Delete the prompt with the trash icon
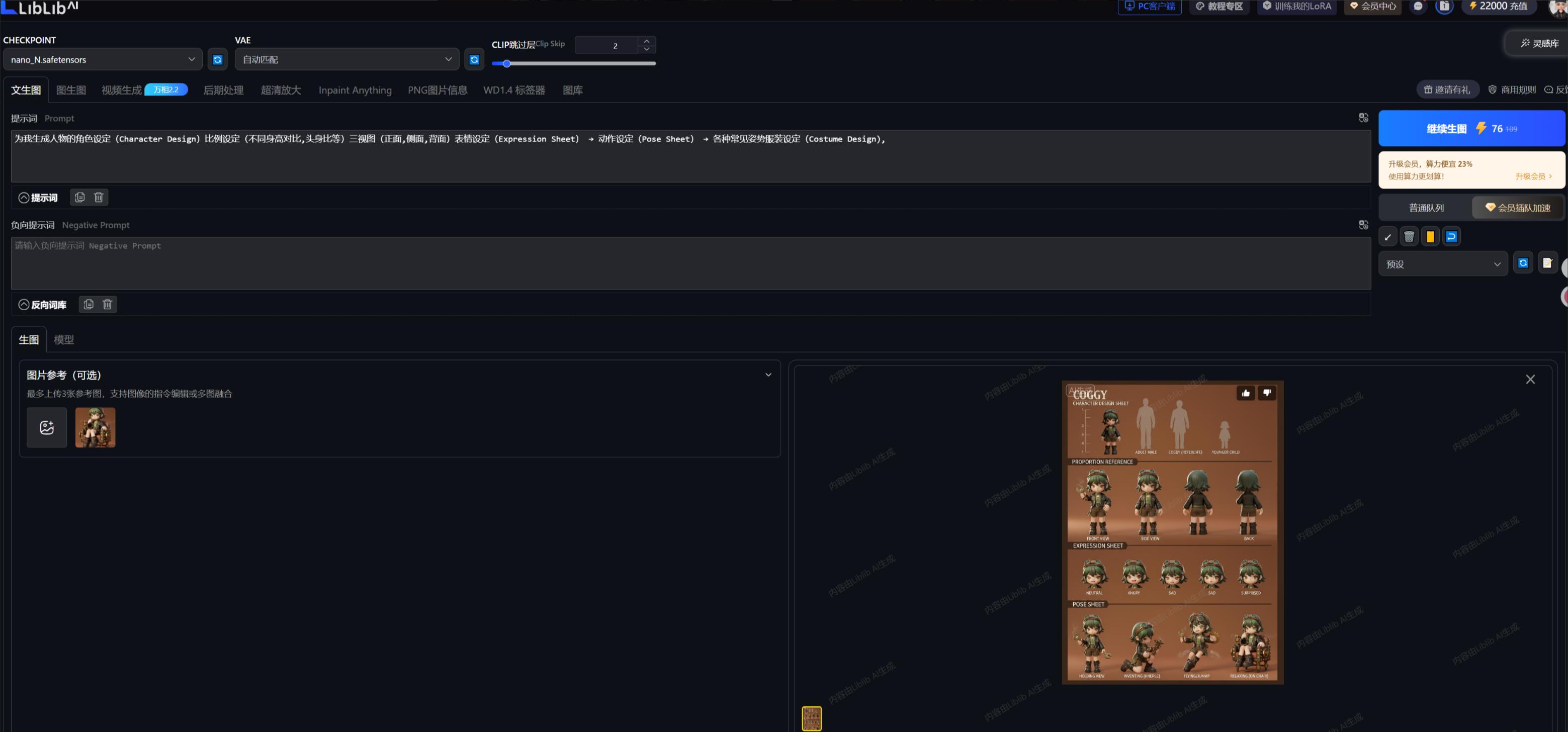This screenshot has width=1568, height=732. click(x=99, y=197)
